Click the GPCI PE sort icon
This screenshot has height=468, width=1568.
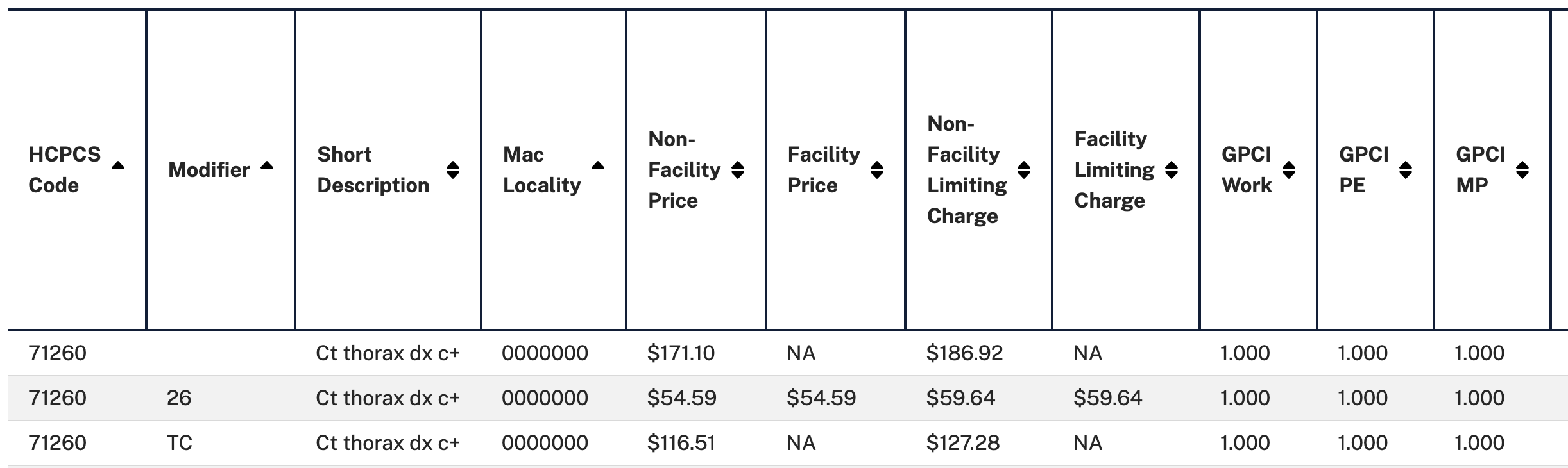1405,170
